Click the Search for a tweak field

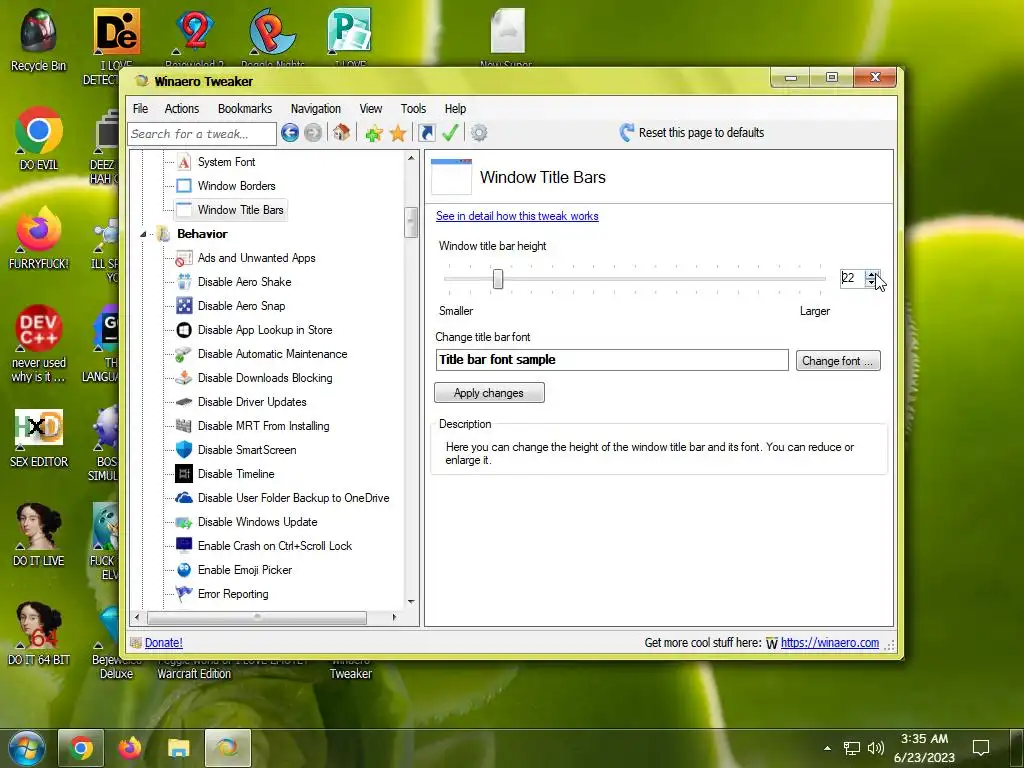click(x=202, y=134)
